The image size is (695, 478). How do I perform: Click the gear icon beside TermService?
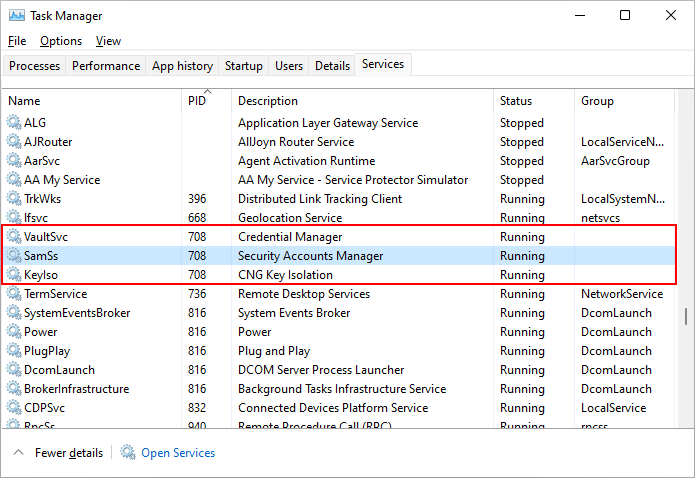(14, 294)
